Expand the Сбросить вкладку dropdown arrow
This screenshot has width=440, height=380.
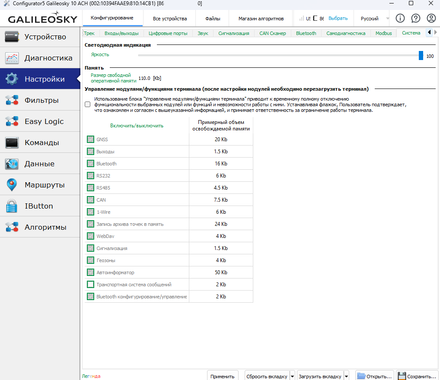(x=292, y=376)
